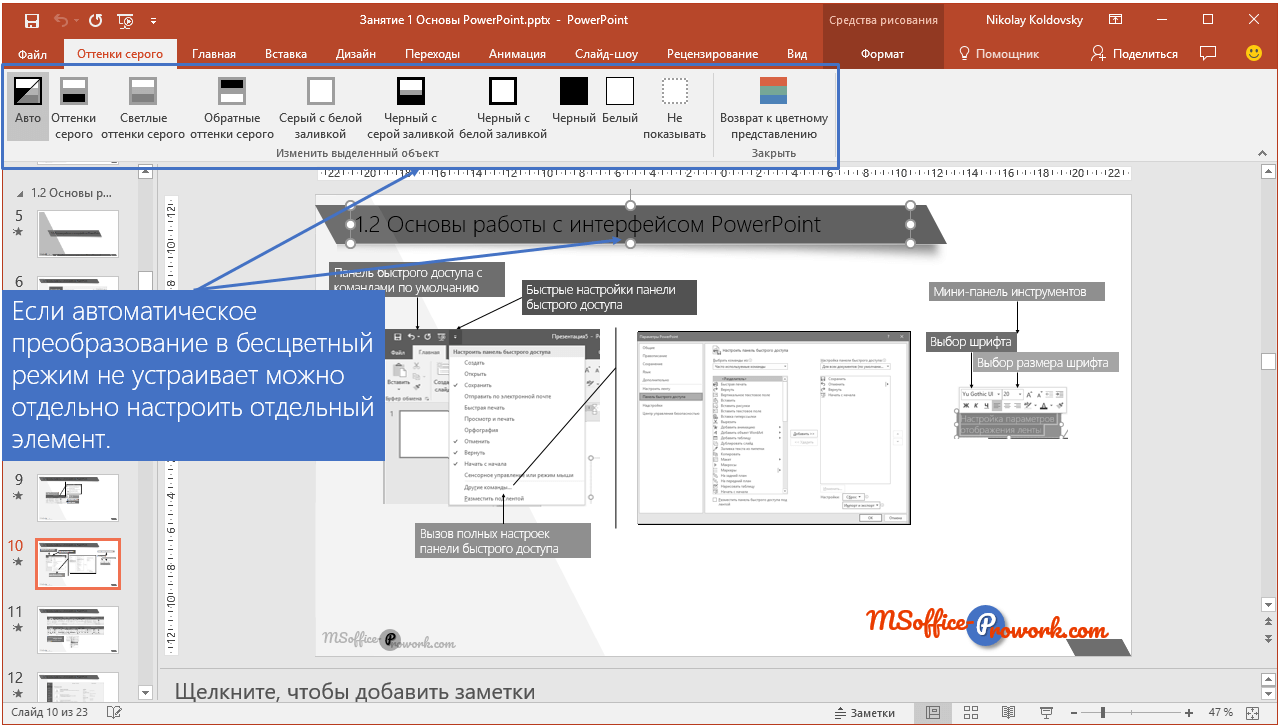
Task: Click the Save icon in quick access toolbar
Action: (32, 19)
